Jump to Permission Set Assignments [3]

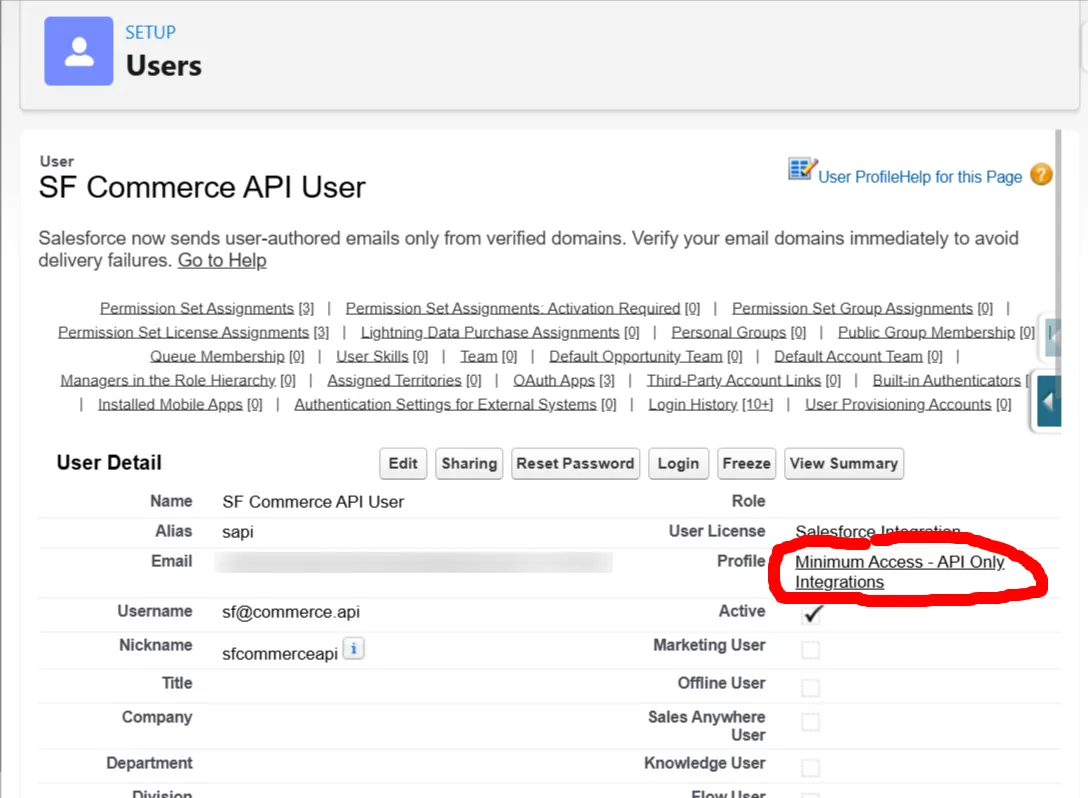point(207,308)
